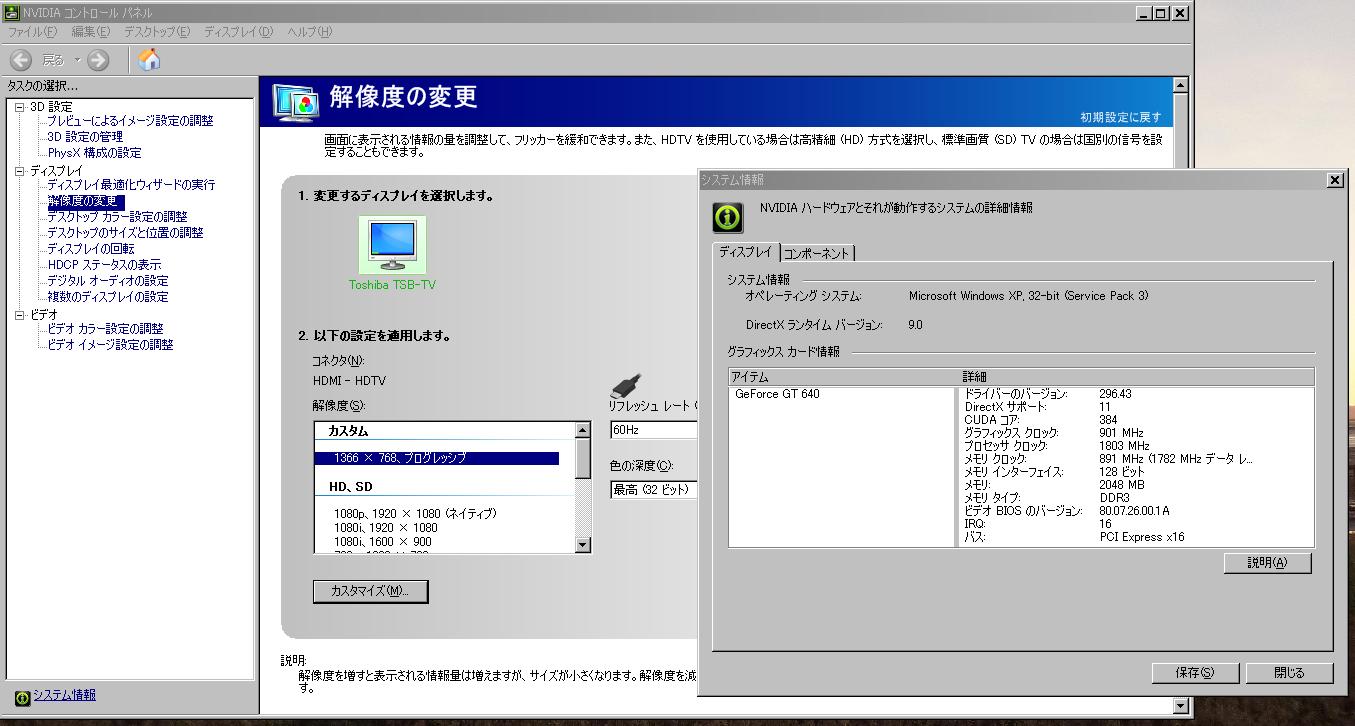Select ビデオ カラー設定の調整 in the tree

pyautogui.click(x=105, y=329)
